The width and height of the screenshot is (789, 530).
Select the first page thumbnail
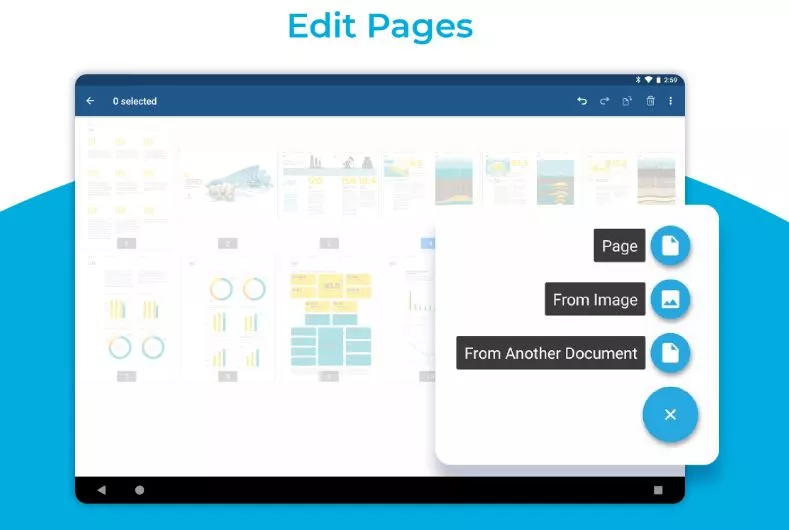[x=126, y=183]
